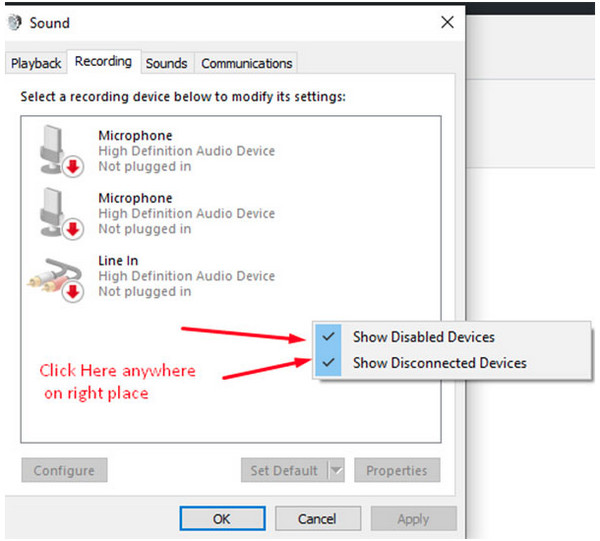Open device Properties button
Viewport: 600px width, 541px height.
(397, 470)
